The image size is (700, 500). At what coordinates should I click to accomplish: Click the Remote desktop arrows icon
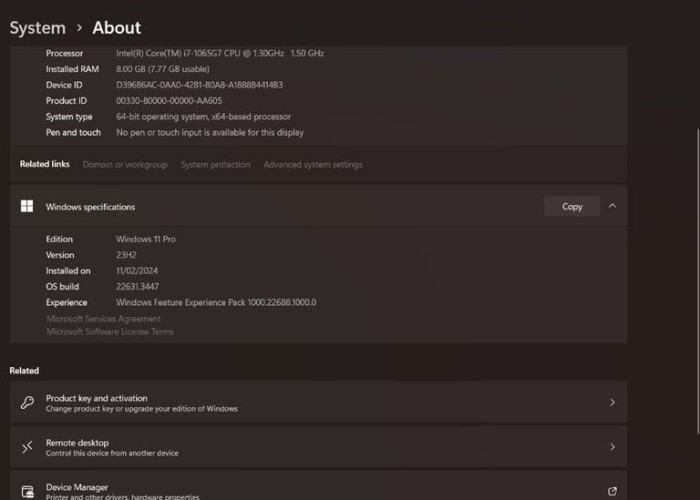(27, 446)
